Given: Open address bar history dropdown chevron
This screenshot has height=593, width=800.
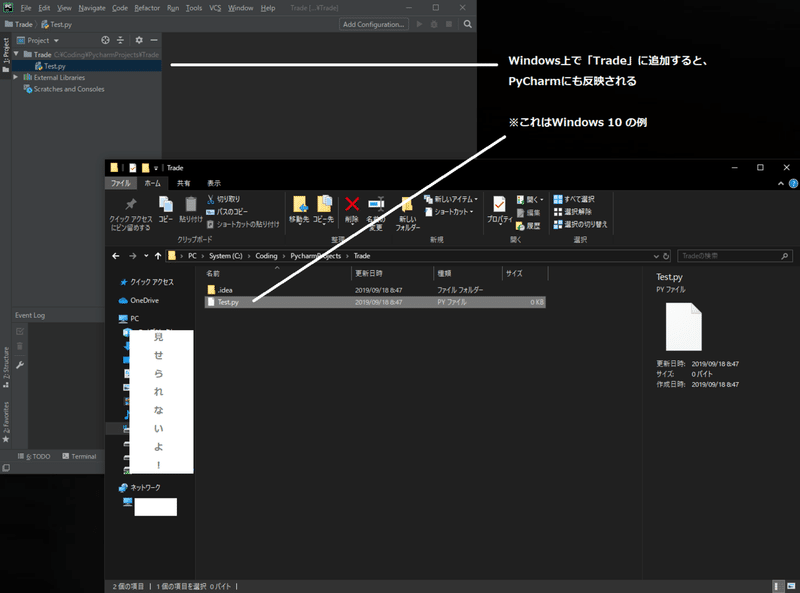Looking at the screenshot, I should click(x=656, y=256).
